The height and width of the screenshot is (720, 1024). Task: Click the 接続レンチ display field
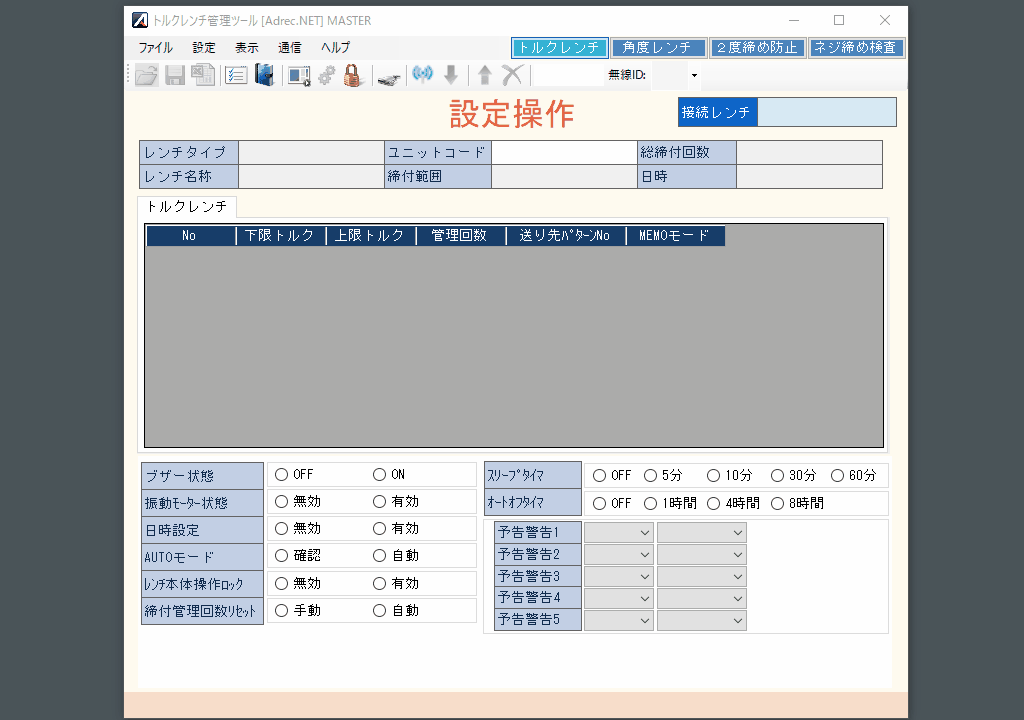[x=827, y=112]
